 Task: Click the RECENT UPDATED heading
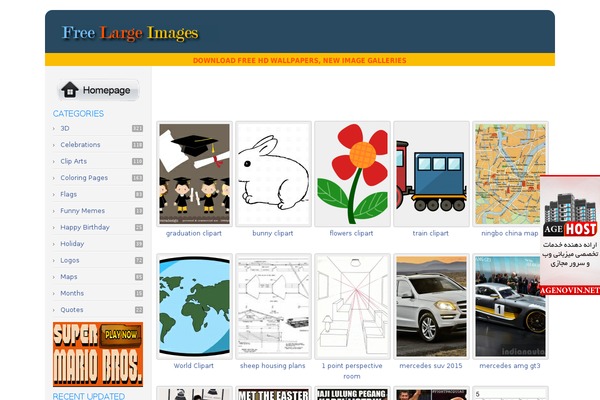(x=89, y=396)
